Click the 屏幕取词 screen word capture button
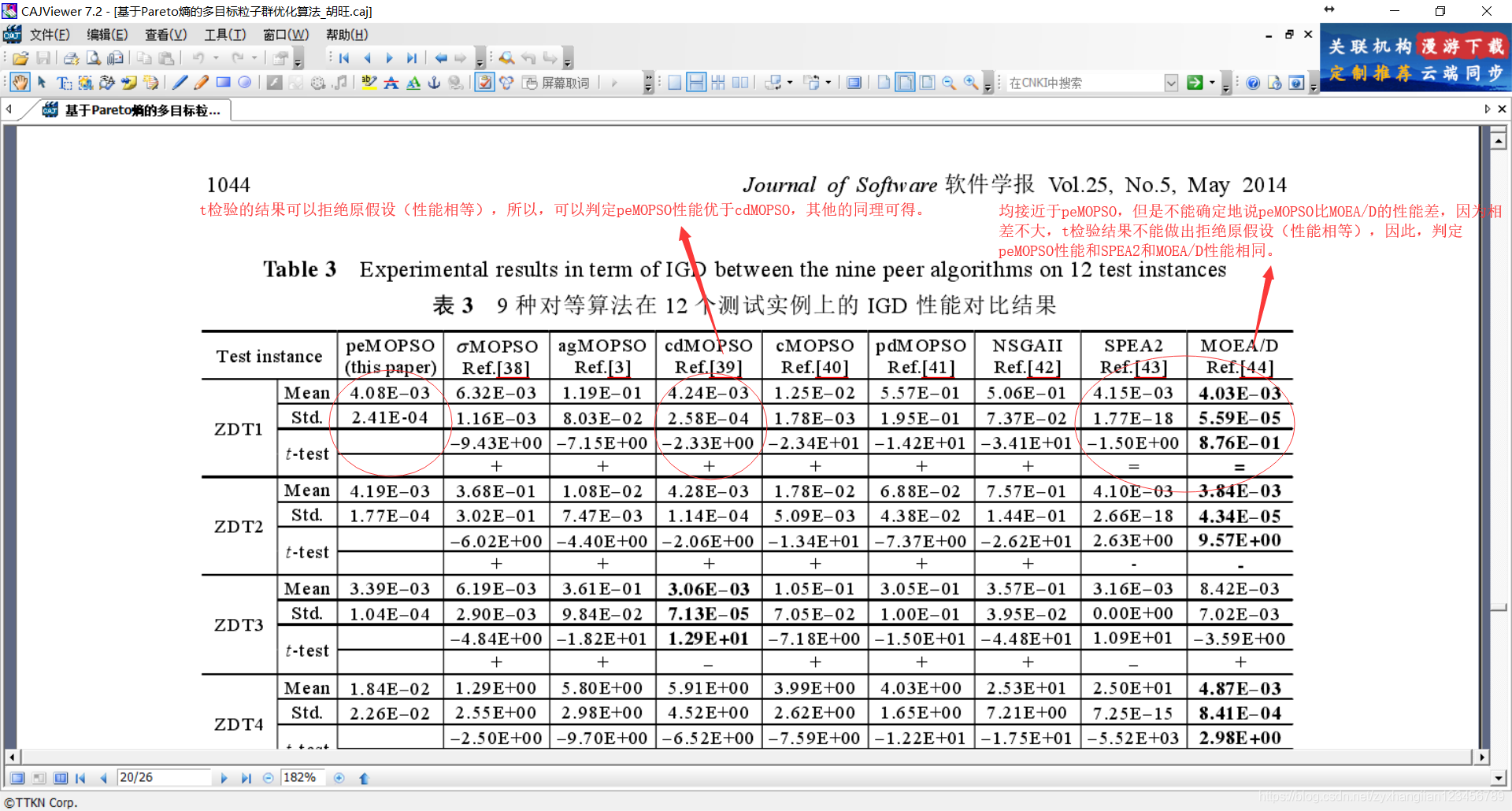The image size is (1512, 811). pos(556,83)
